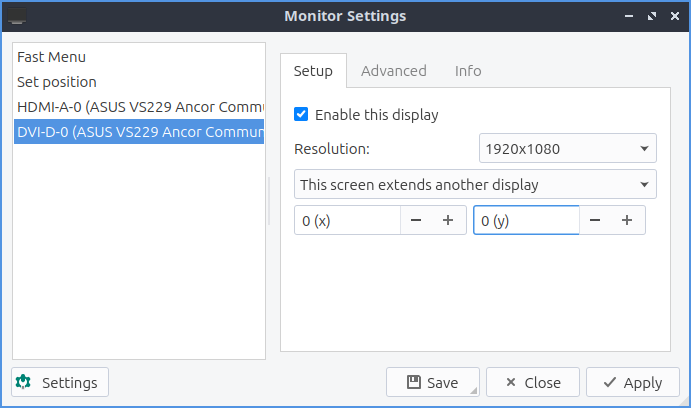Close the window using the title bar X
Viewport: 691px width, 408px height.
674,16
